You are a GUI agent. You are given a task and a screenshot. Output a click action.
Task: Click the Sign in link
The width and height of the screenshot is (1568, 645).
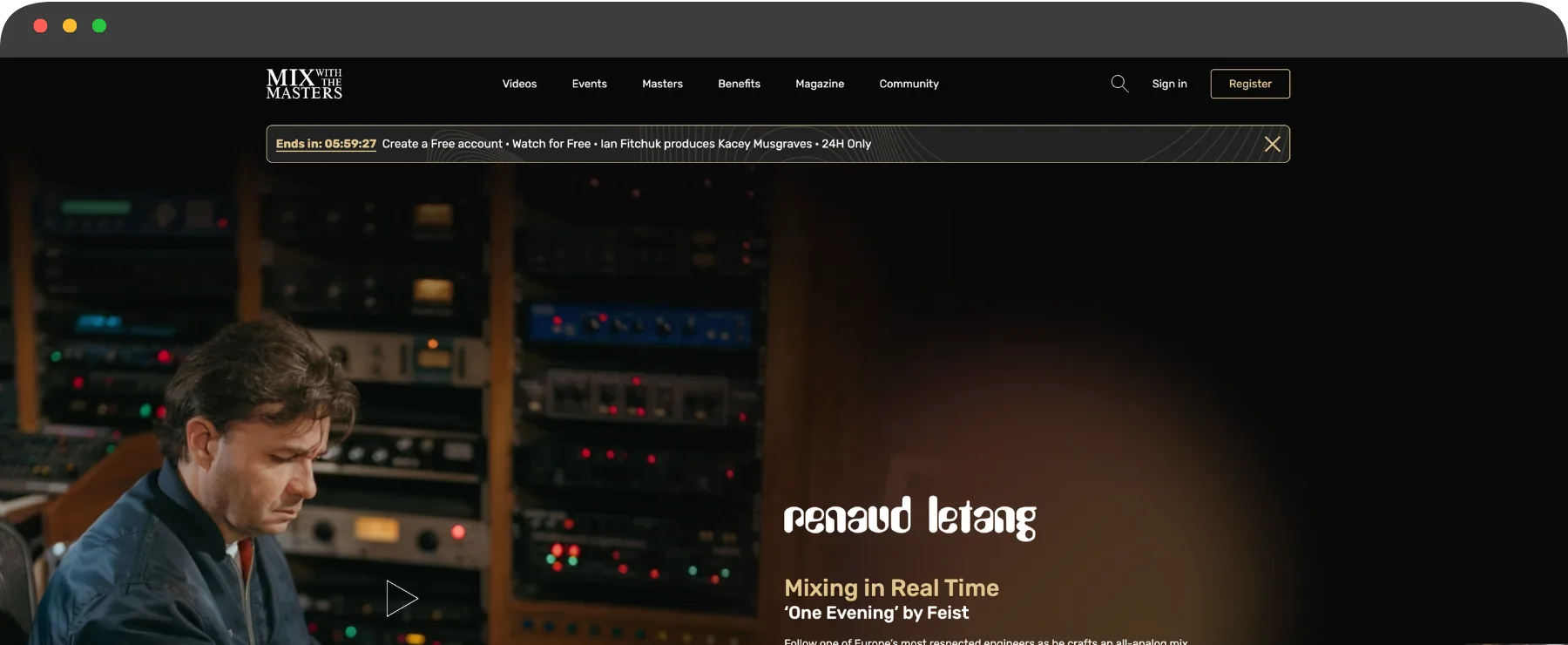[x=1169, y=84]
